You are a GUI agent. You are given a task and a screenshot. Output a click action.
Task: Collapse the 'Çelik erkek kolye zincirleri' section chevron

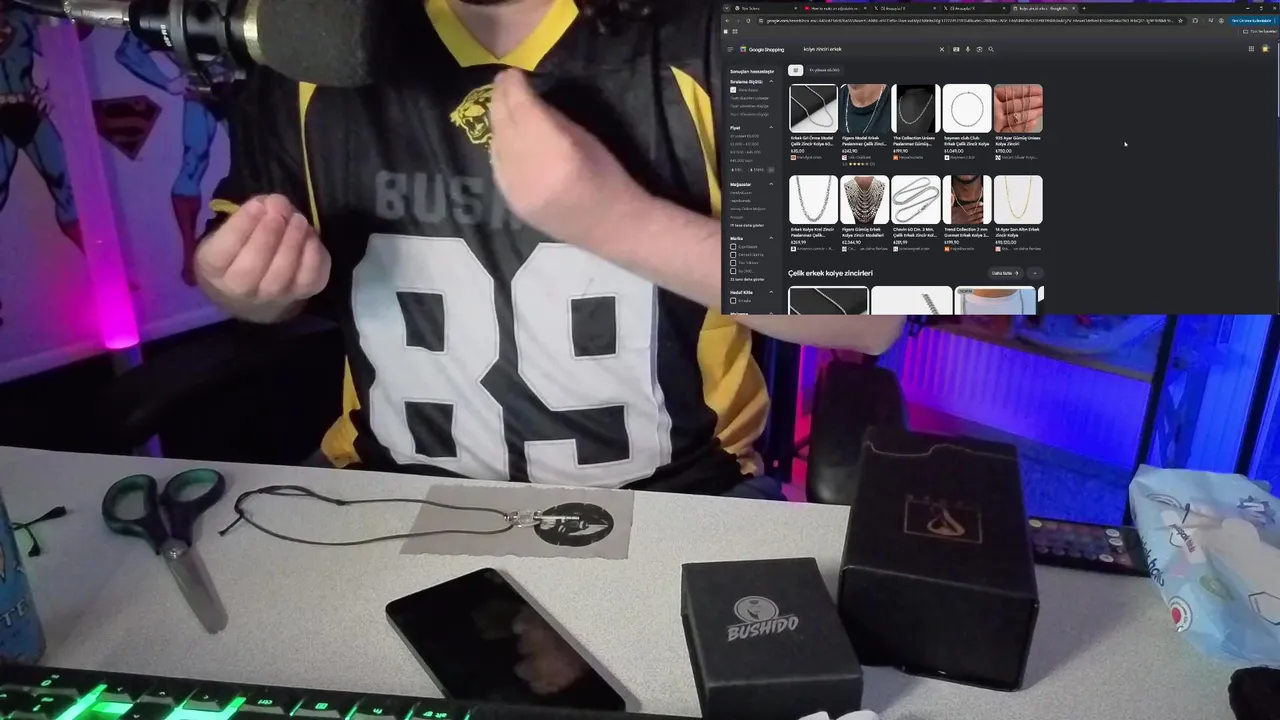[1035, 273]
